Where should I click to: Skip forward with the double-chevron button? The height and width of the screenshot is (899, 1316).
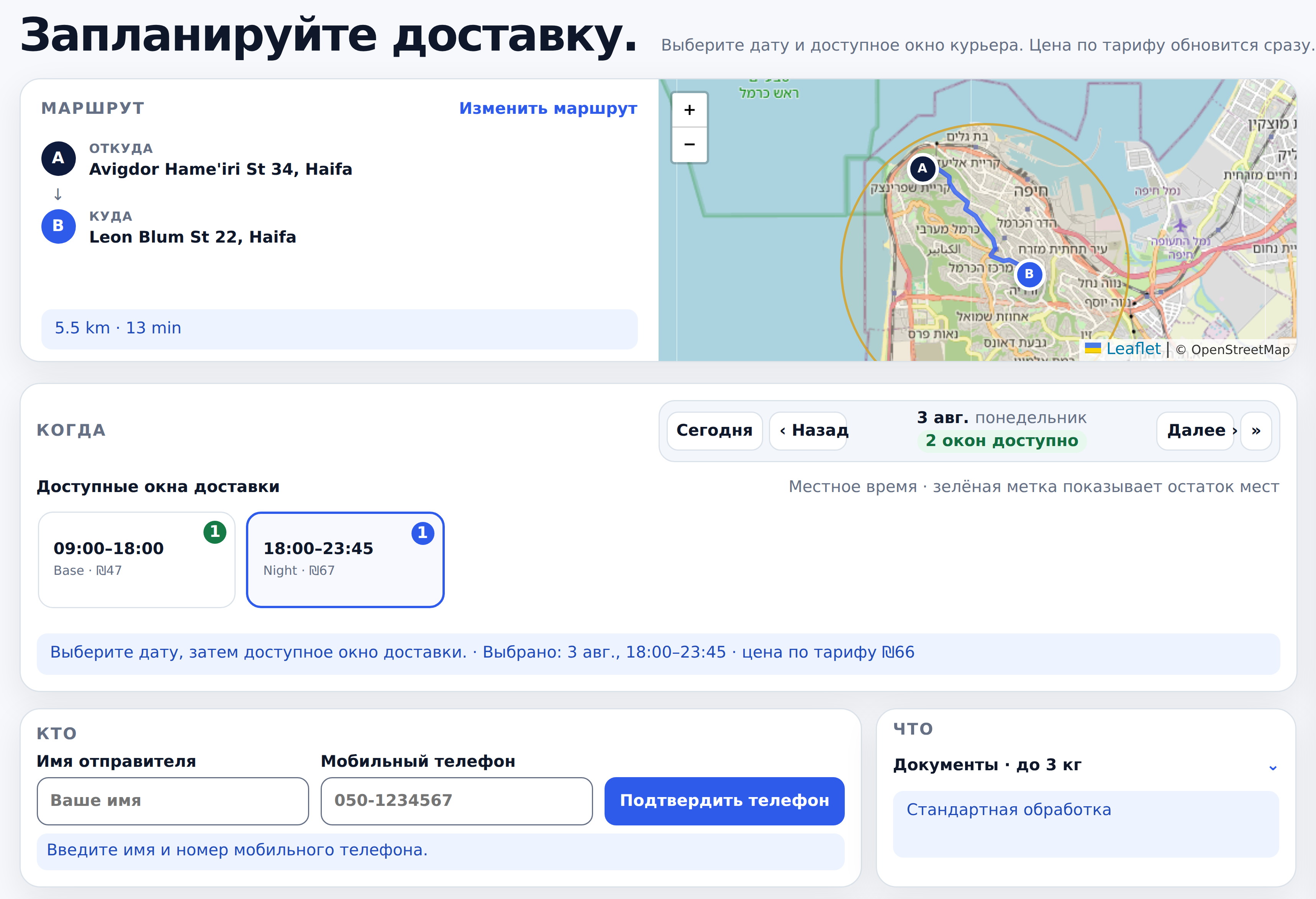(x=1256, y=430)
